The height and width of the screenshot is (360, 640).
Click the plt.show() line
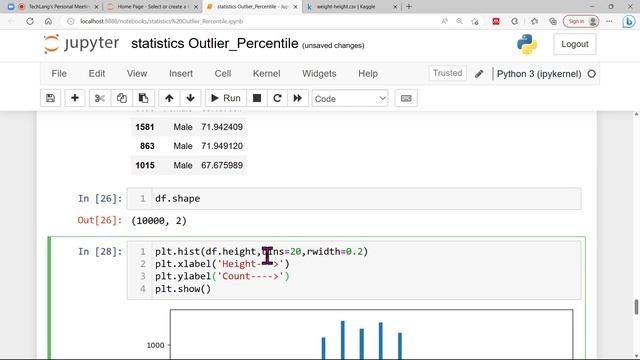[183, 289]
